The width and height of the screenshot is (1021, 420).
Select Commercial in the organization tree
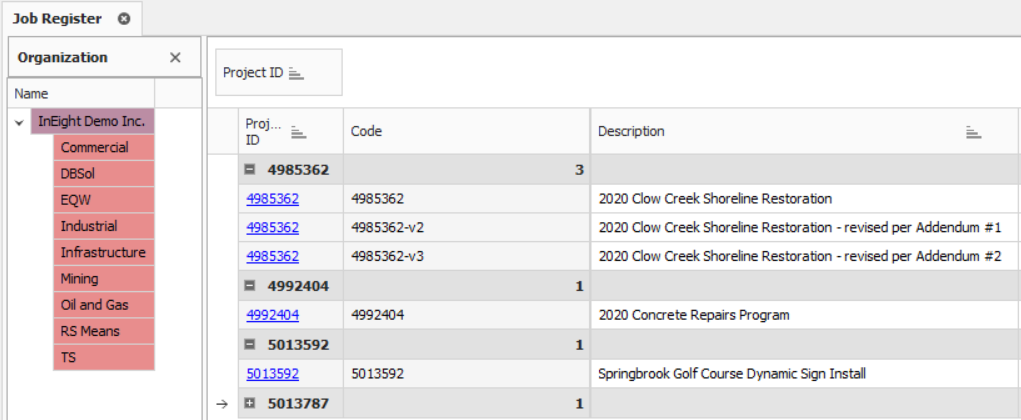(x=94, y=148)
